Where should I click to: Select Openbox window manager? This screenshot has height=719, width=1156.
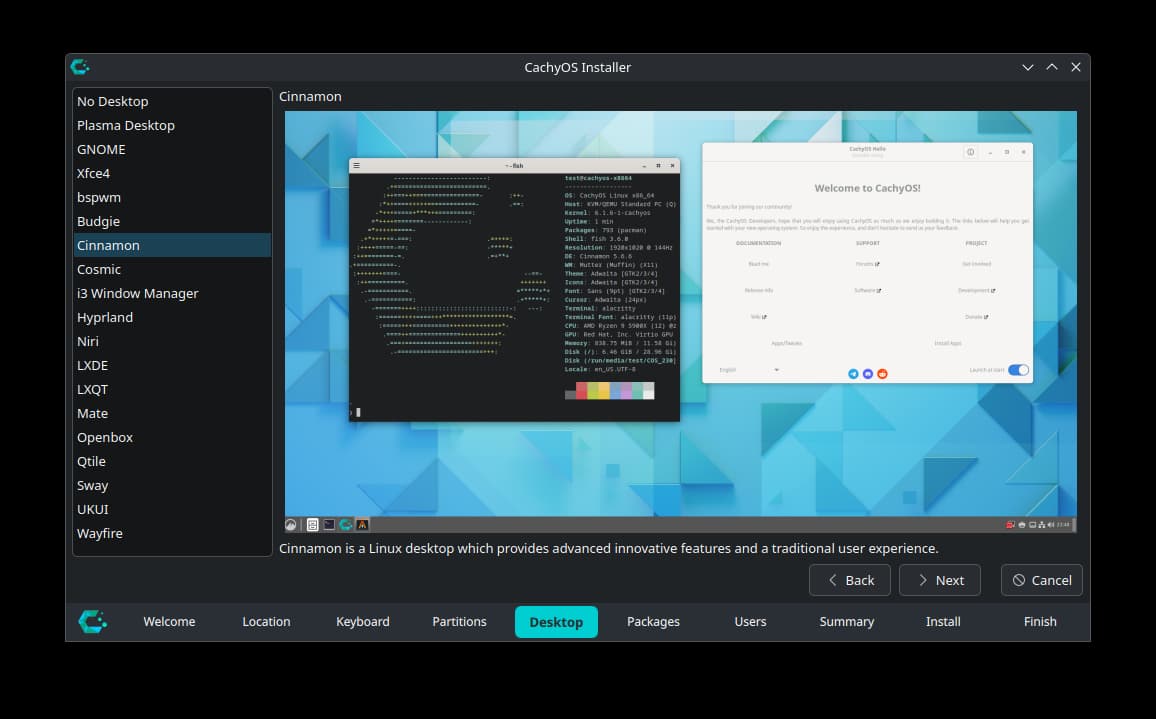tap(173, 437)
